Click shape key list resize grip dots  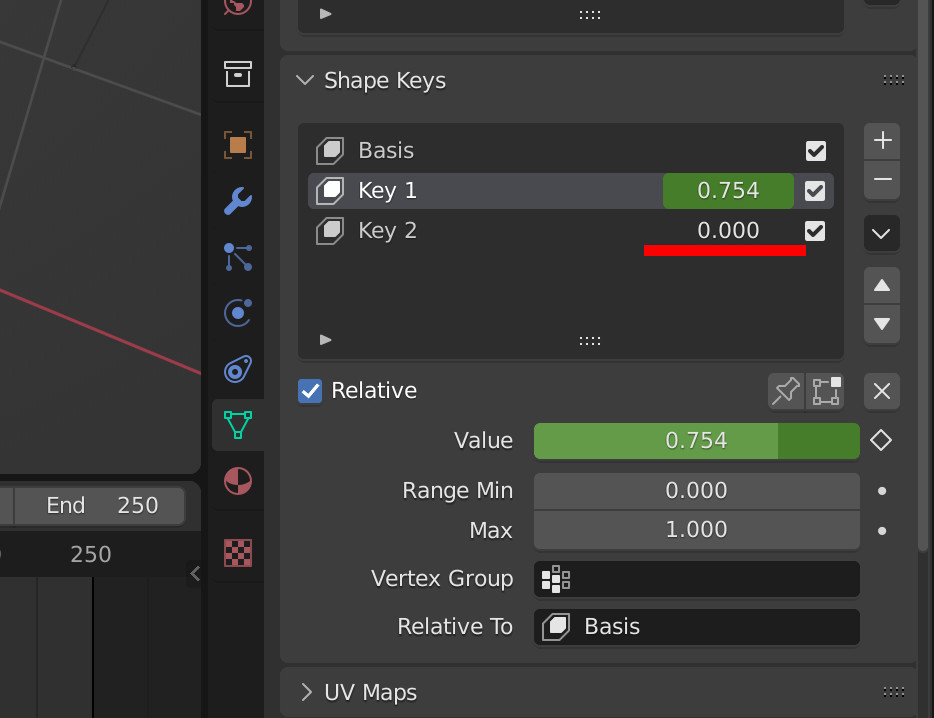click(x=590, y=341)
